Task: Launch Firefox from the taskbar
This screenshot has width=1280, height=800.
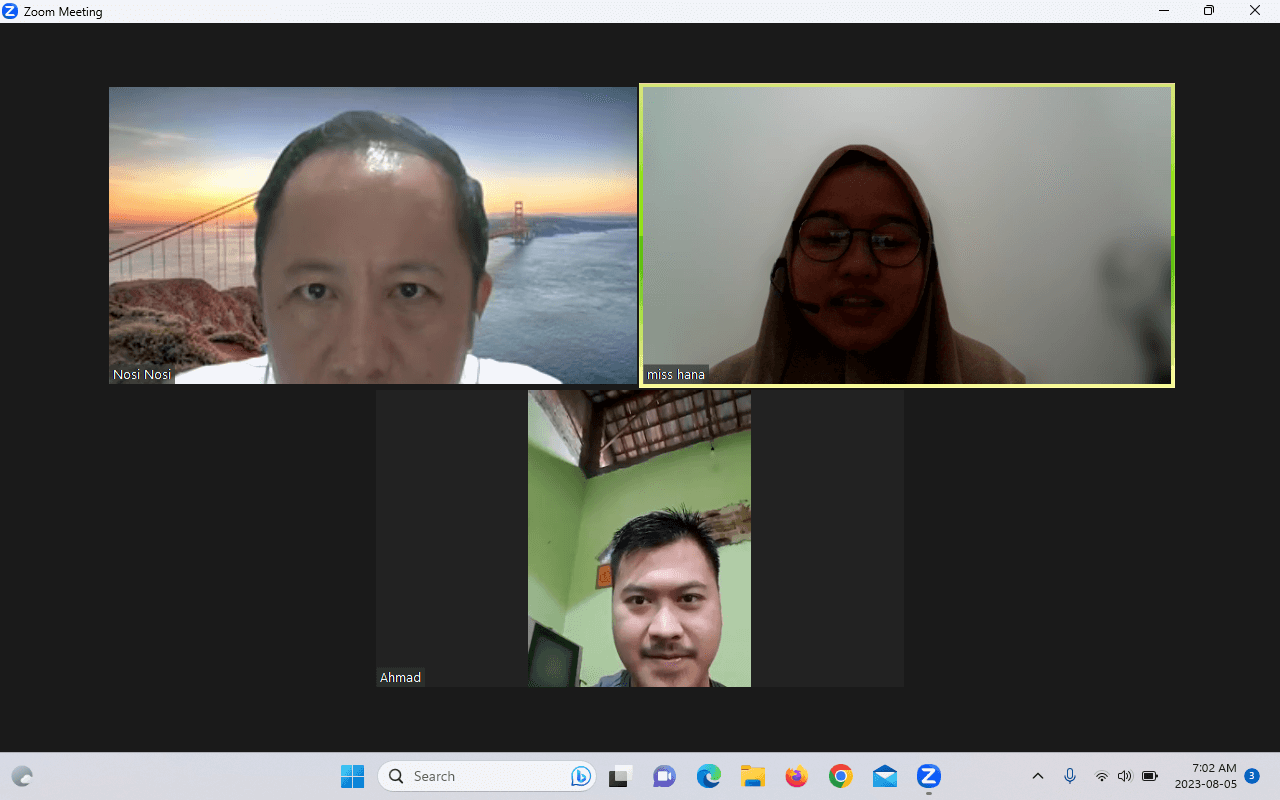Action: click(x=797, y=776)
